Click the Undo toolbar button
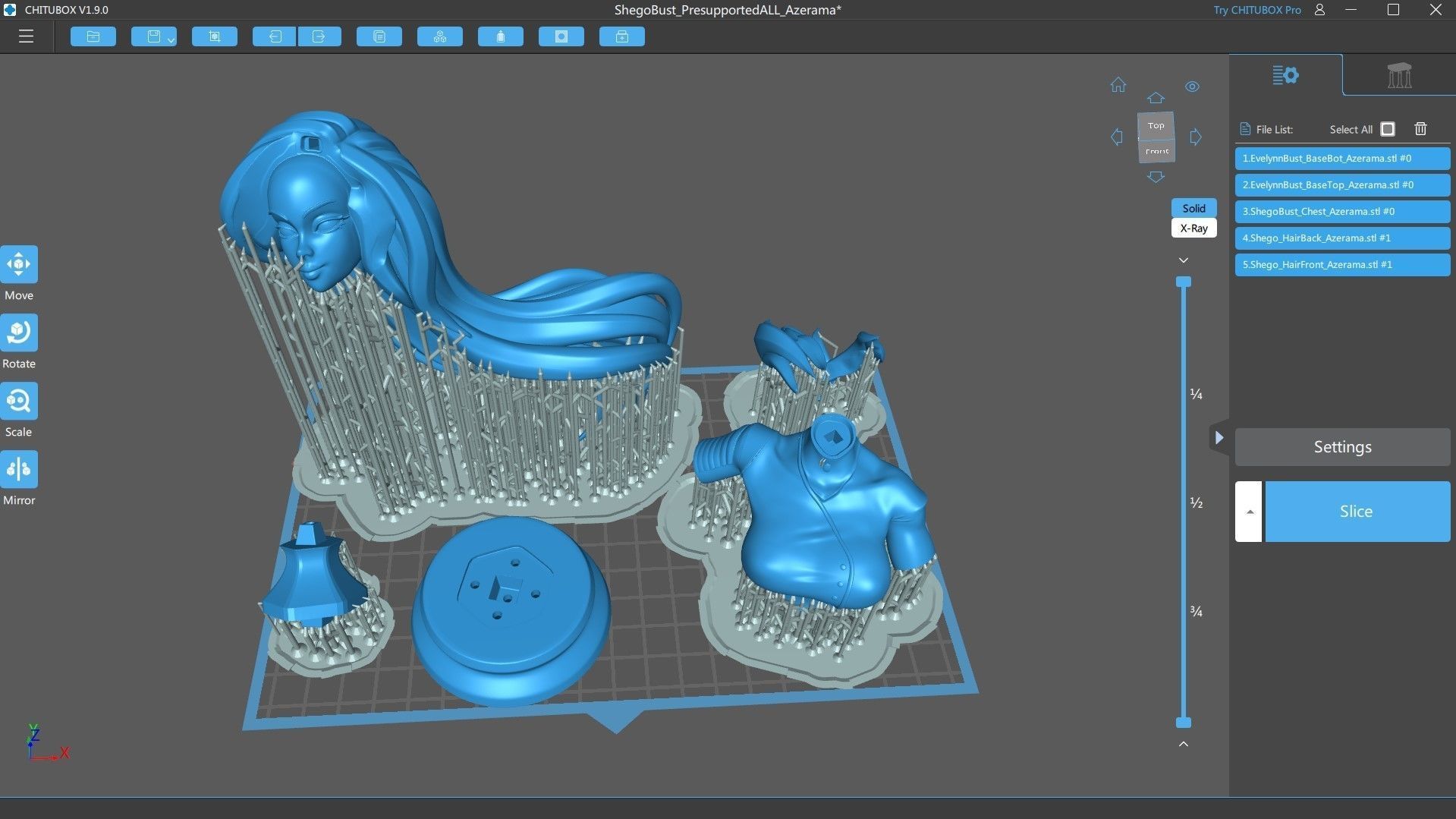 click(x=274, y=36)
